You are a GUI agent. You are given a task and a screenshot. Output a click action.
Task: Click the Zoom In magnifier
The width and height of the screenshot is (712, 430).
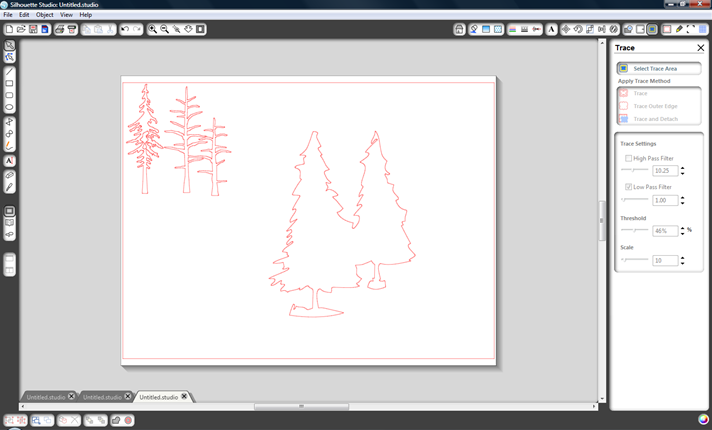[153, 29]
